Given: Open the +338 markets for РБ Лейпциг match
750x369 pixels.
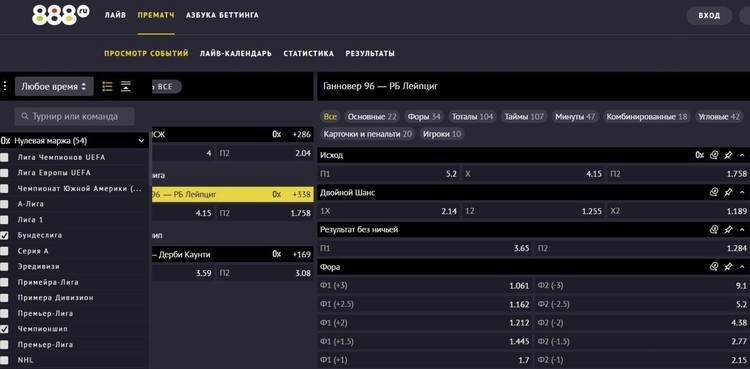Looking at the screenshot, I should [302, 194].
